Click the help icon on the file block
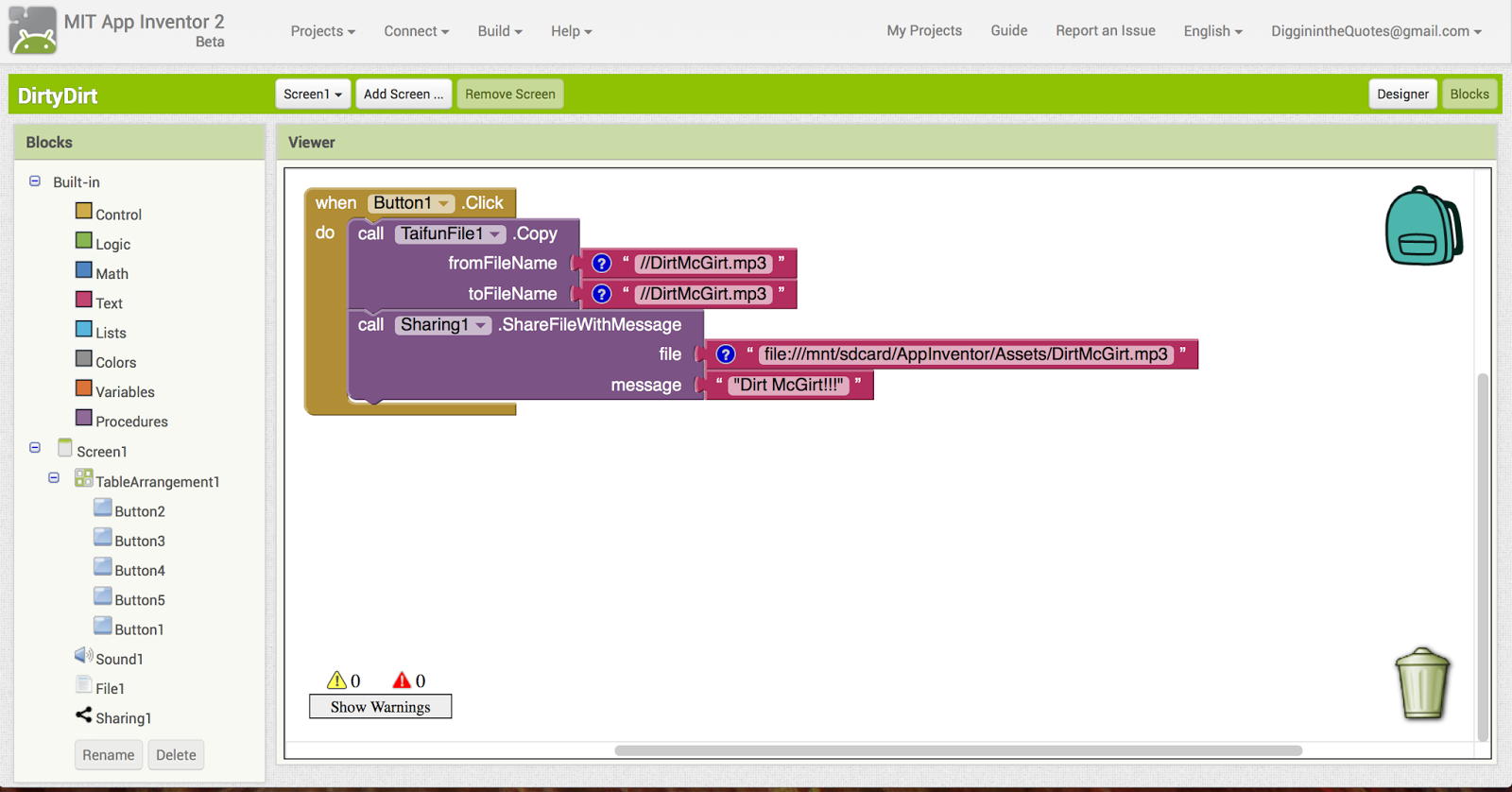This screenshot has height=792, width=1512. (726, 354)
